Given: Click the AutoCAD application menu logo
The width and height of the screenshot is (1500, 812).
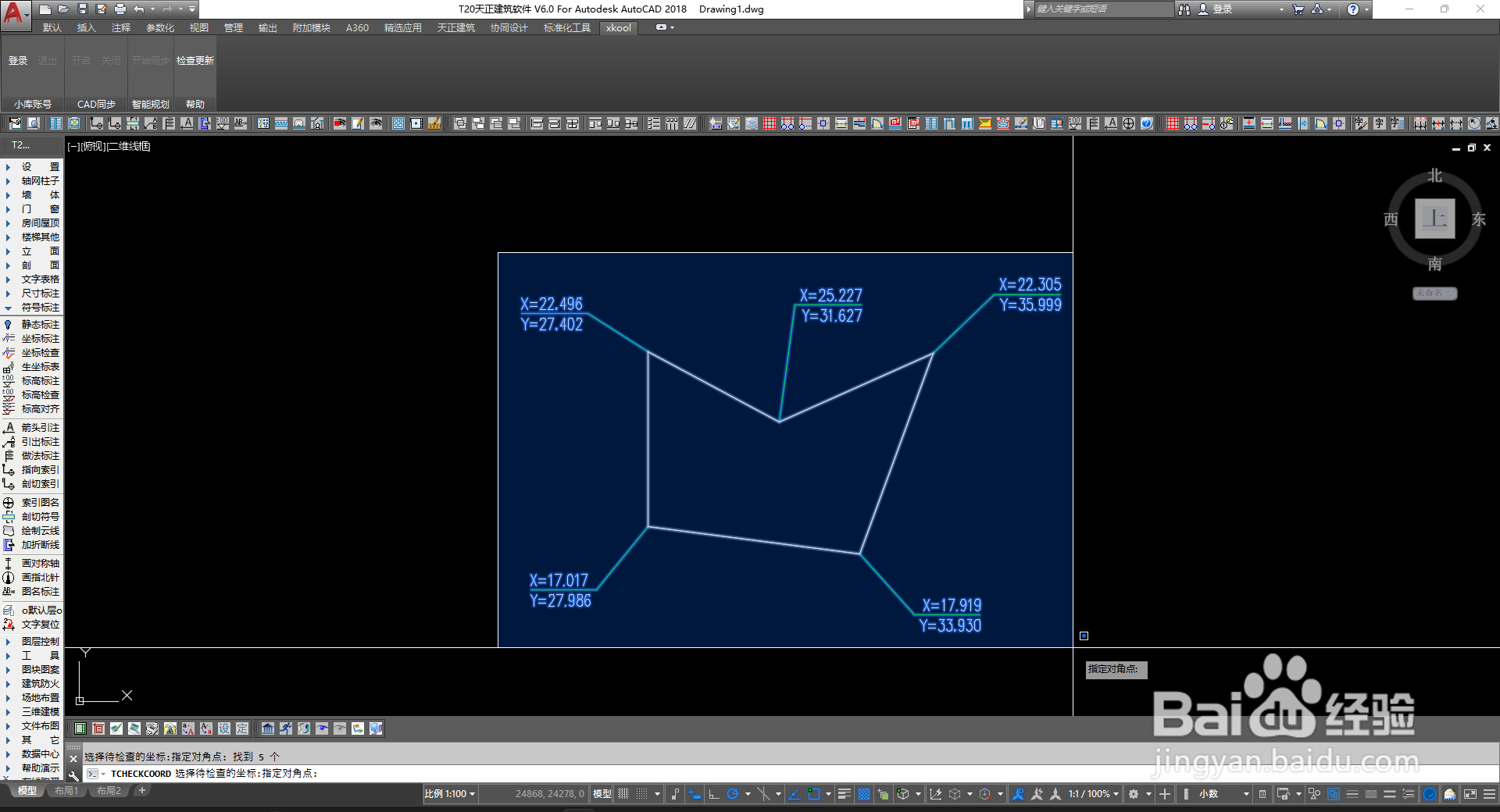Looking at the screenshot, I should pyautogui.click(x=15, y=14).
